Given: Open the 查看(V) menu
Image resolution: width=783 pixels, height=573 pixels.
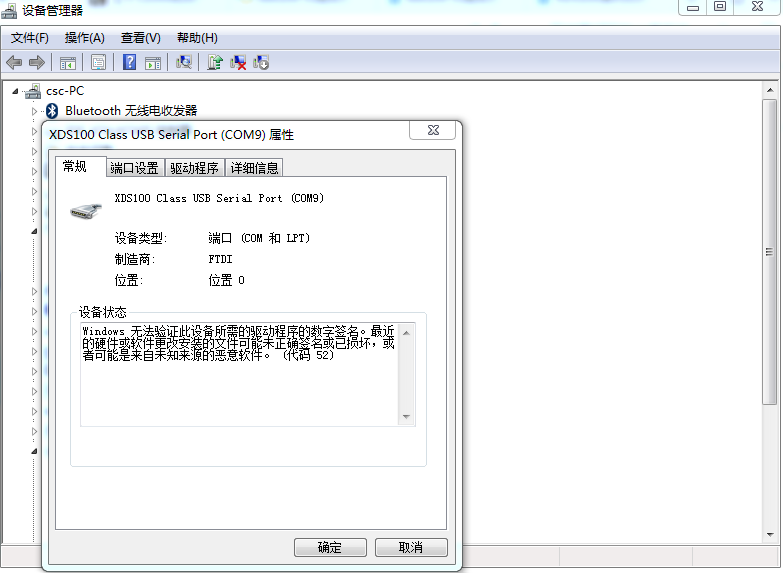Looking at the screenshot, I should tap(140, 38).
